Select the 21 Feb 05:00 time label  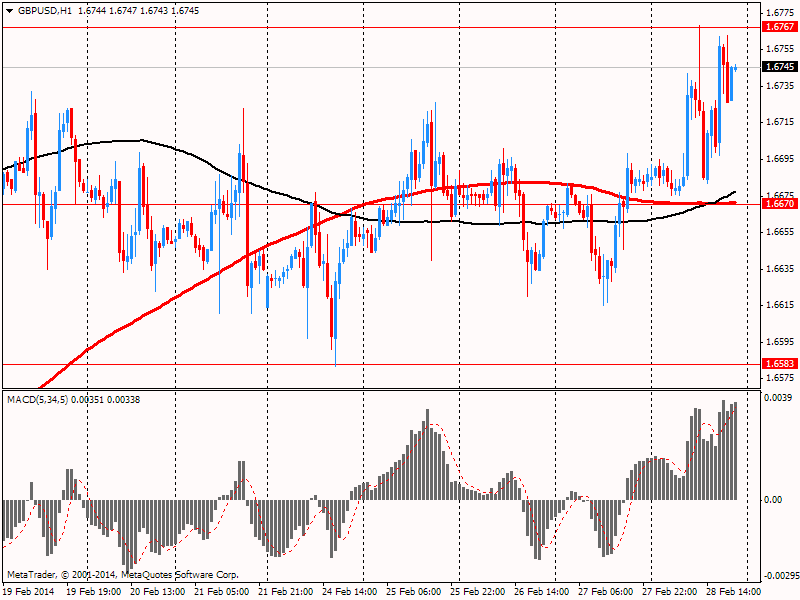[222, 592]
